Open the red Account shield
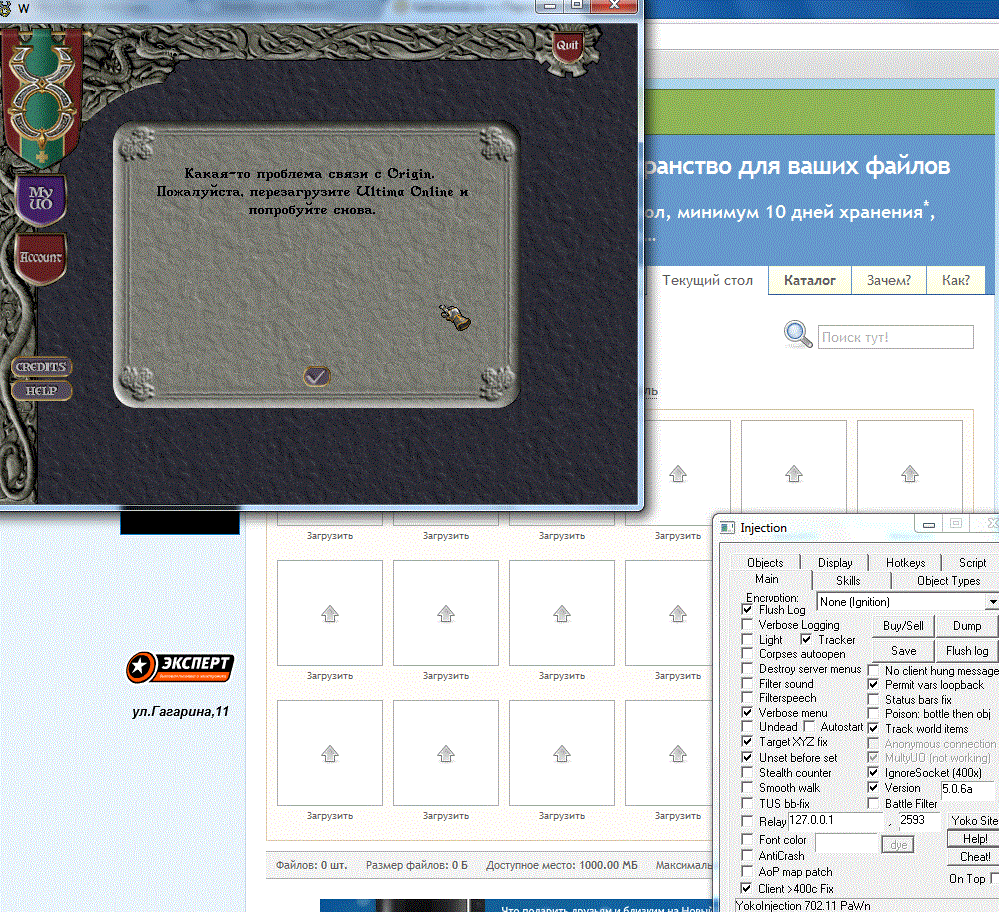 tap(40, 258)
